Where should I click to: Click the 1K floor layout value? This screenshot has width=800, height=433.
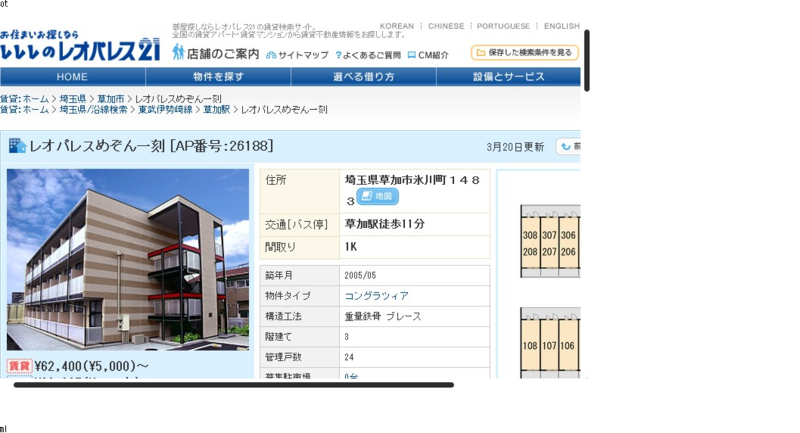point(351,247)
